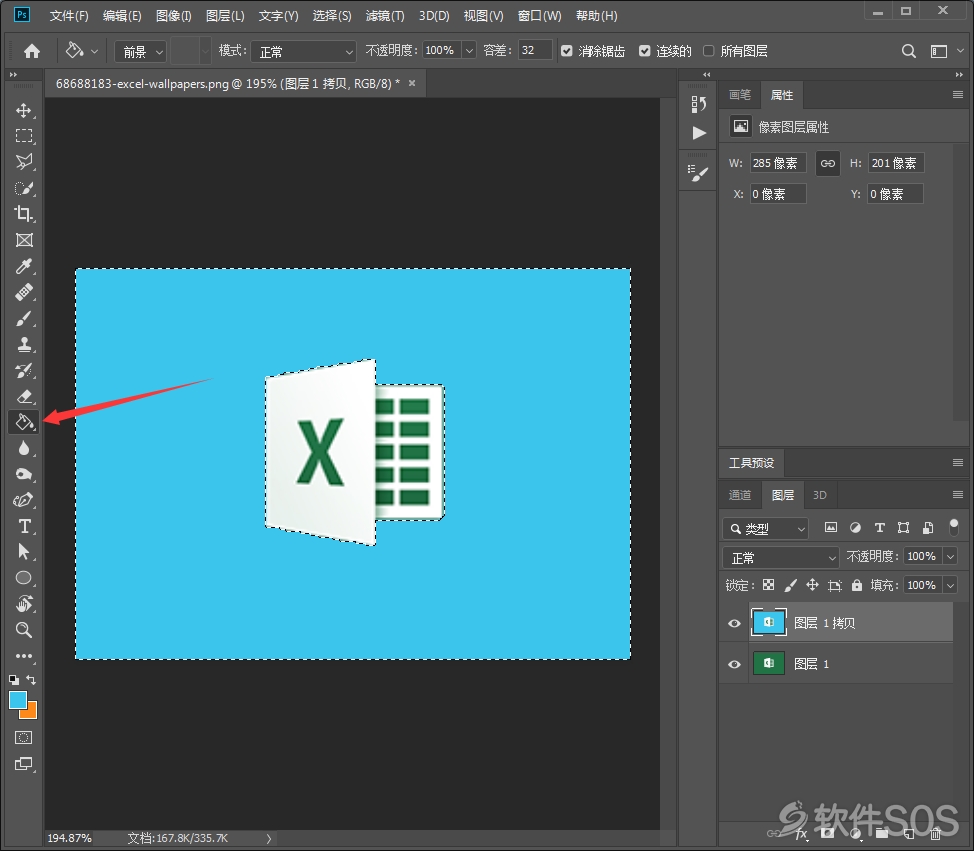
Task: Select the Zoom tool
Action: 24,630
